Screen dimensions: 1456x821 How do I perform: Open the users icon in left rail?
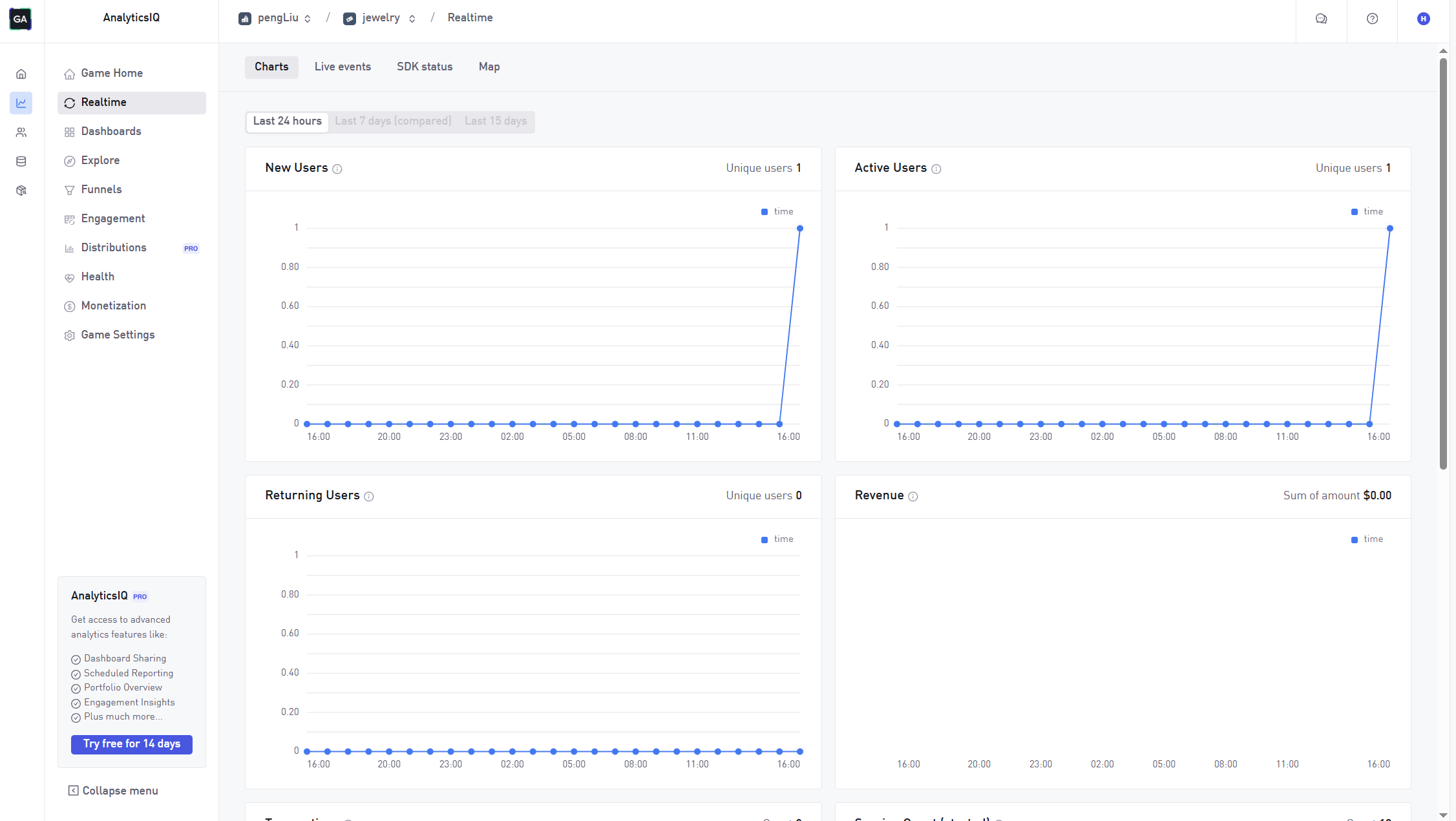[x=21, y=132]
